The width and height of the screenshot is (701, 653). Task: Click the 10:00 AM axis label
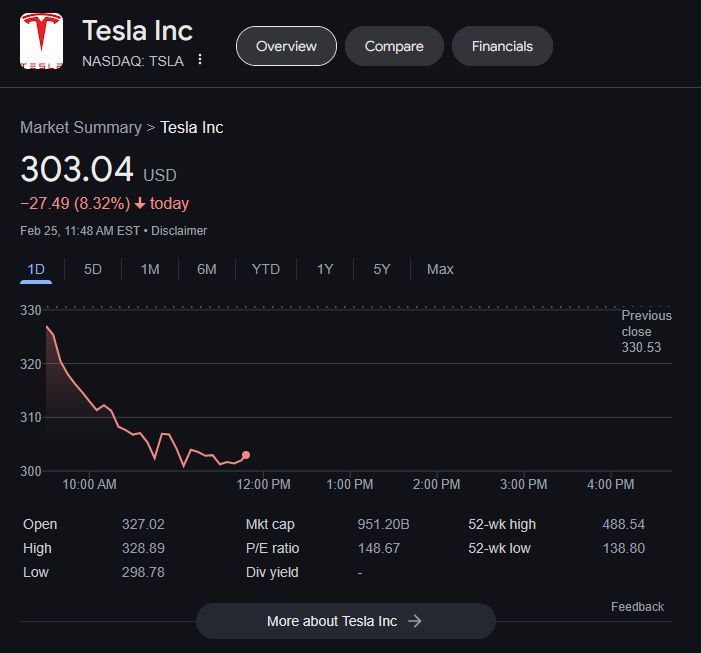pos(89,484)
